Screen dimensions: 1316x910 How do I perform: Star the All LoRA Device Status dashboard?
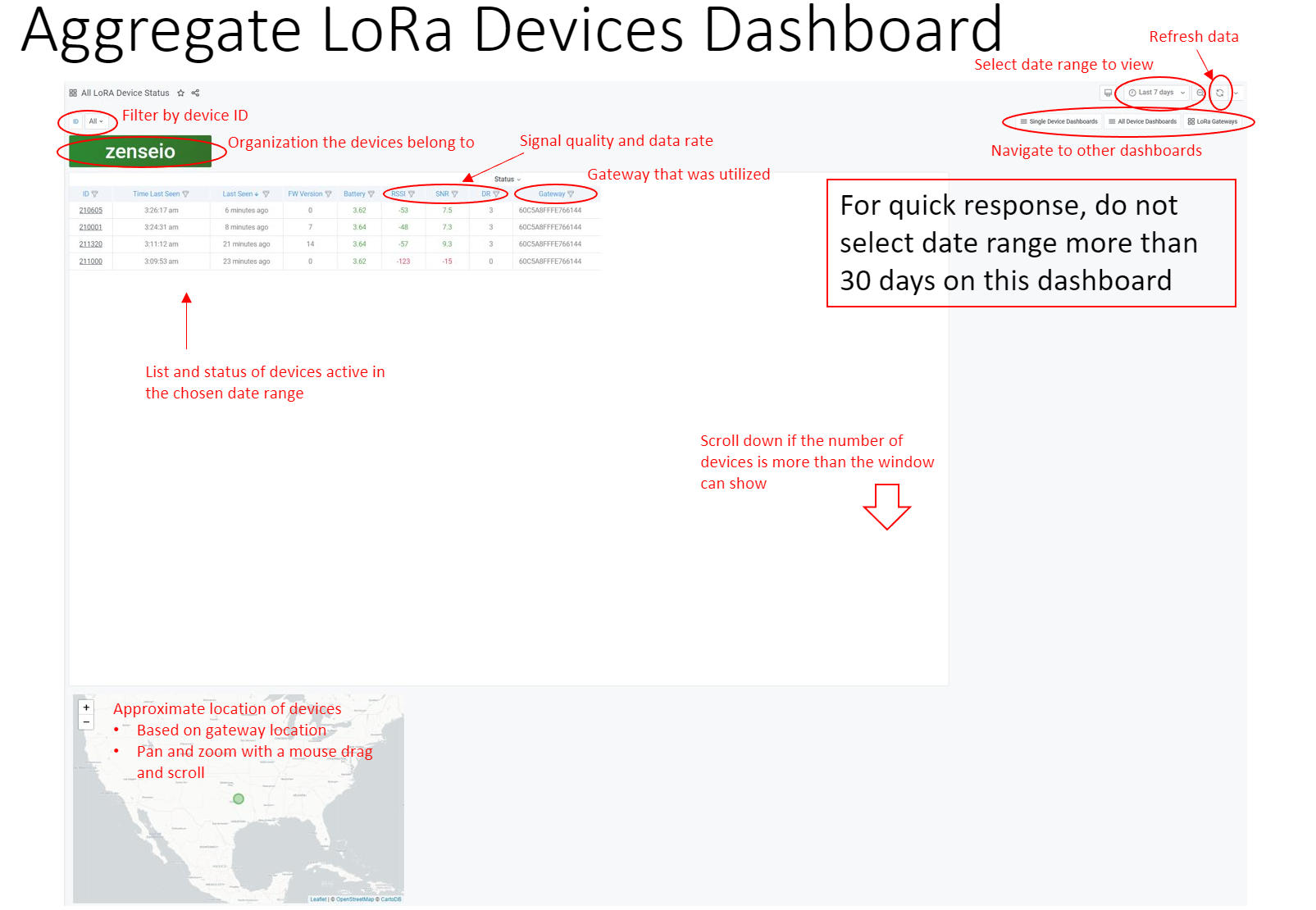point(181,93)
